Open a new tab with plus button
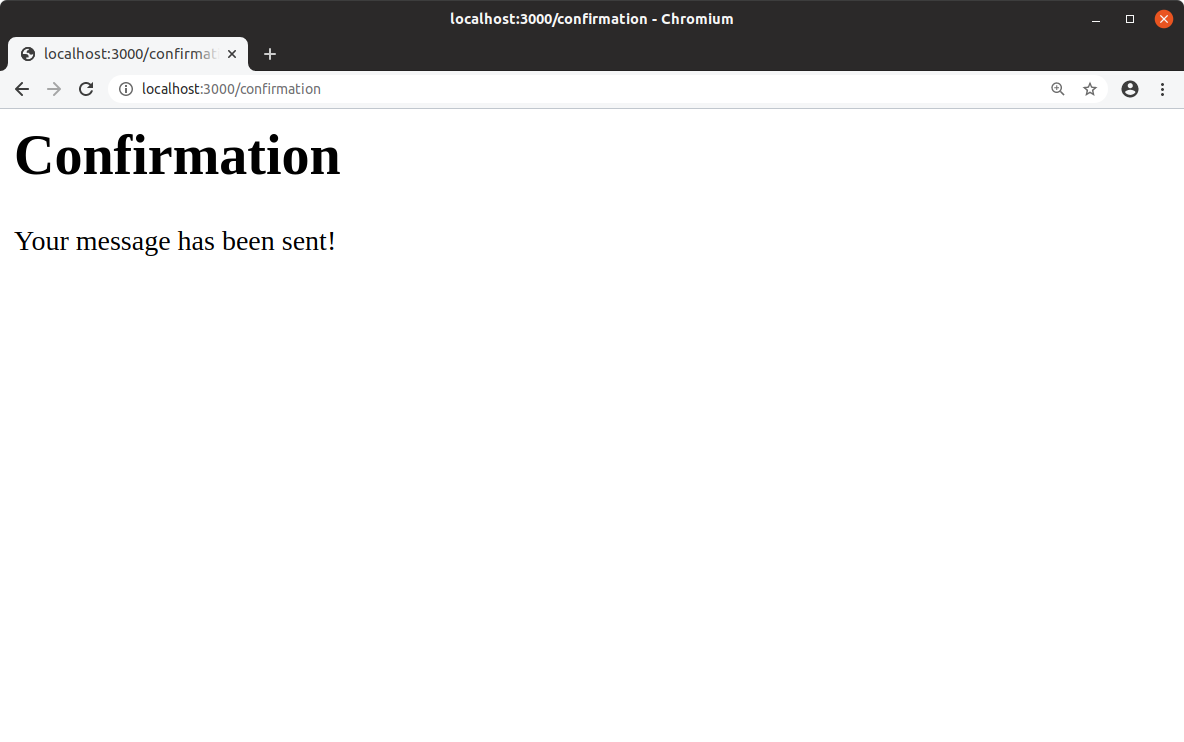The image size is (1184, 742). coord(270,54)
